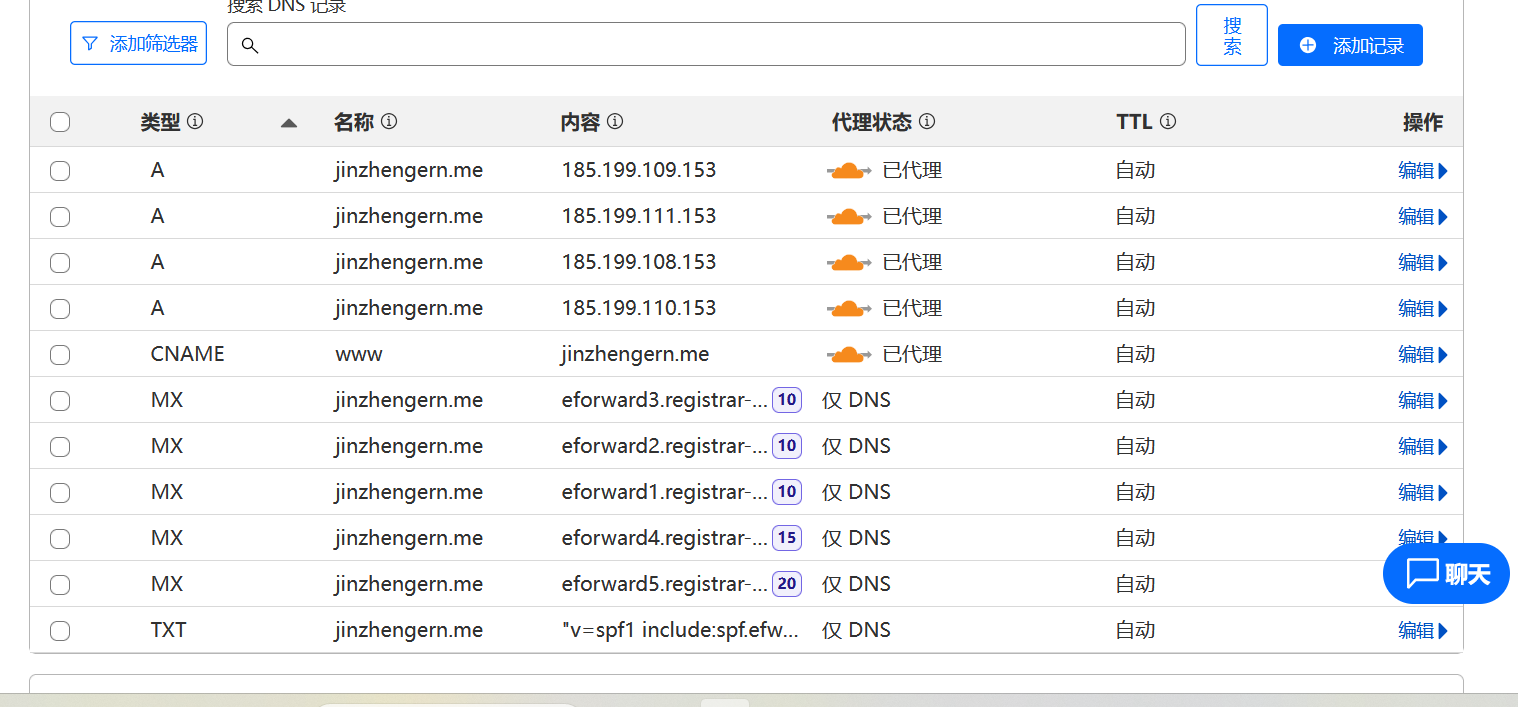The height and width of the screenshot is (707, 1518).
Task: Focus the DNS record search field
Action: [706, 44]
